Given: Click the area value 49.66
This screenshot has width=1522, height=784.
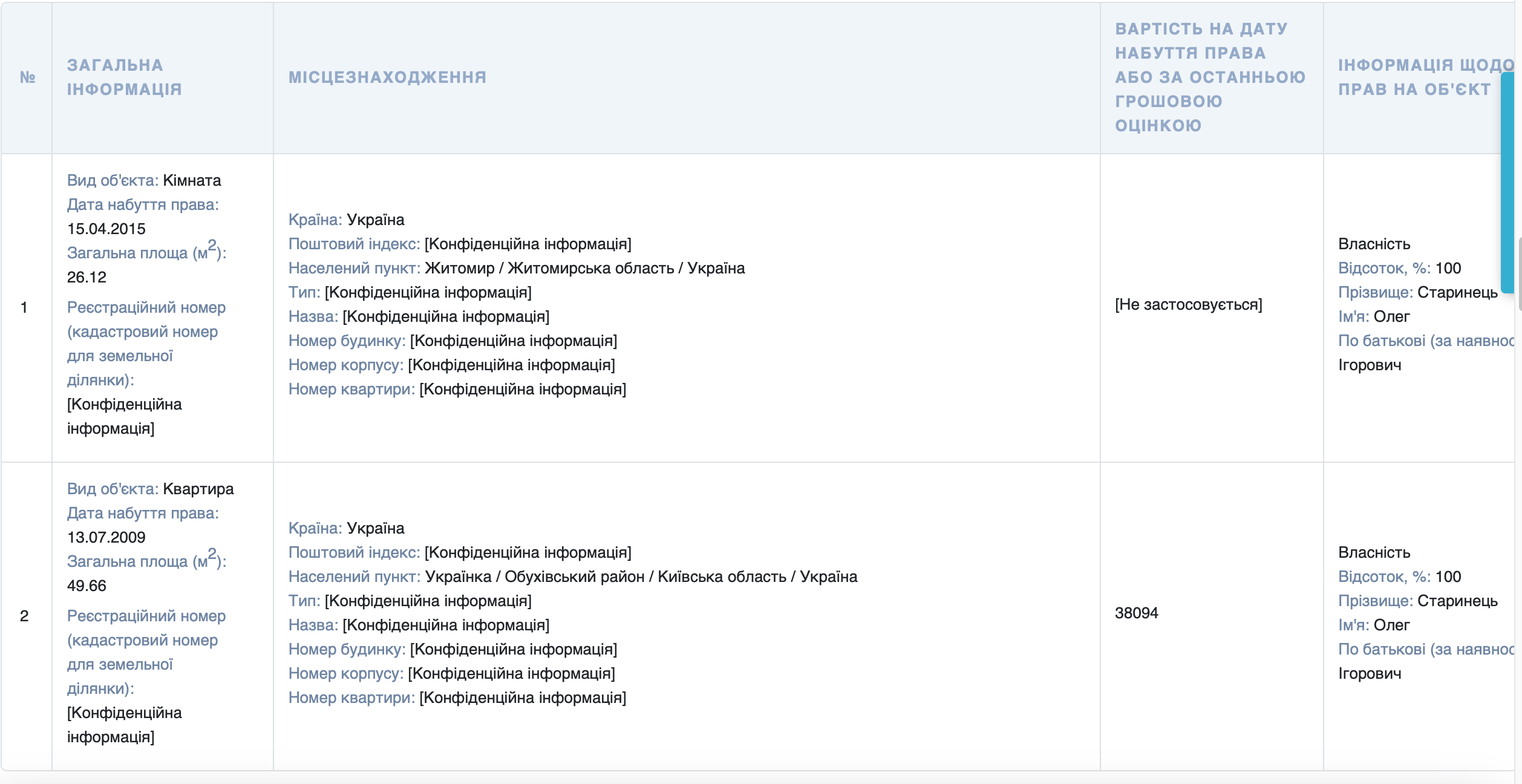Looking at the screenshot, I should 87,586.
